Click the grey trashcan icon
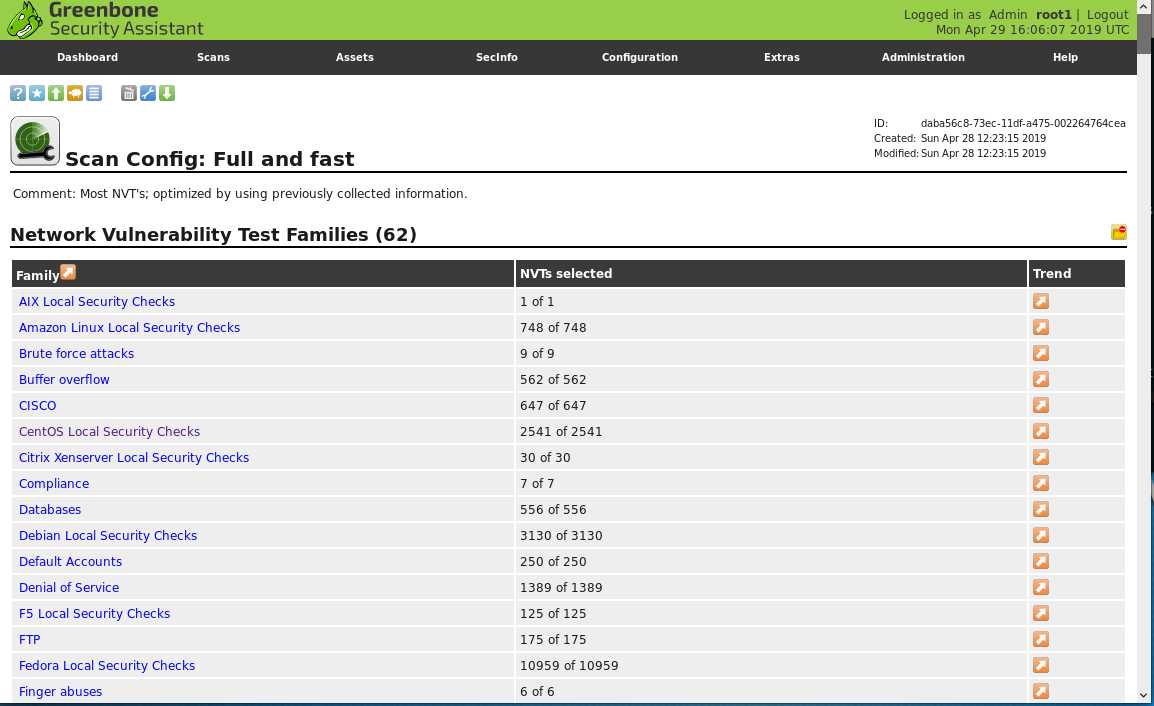 pyautogui.click(x=129, y=93)
